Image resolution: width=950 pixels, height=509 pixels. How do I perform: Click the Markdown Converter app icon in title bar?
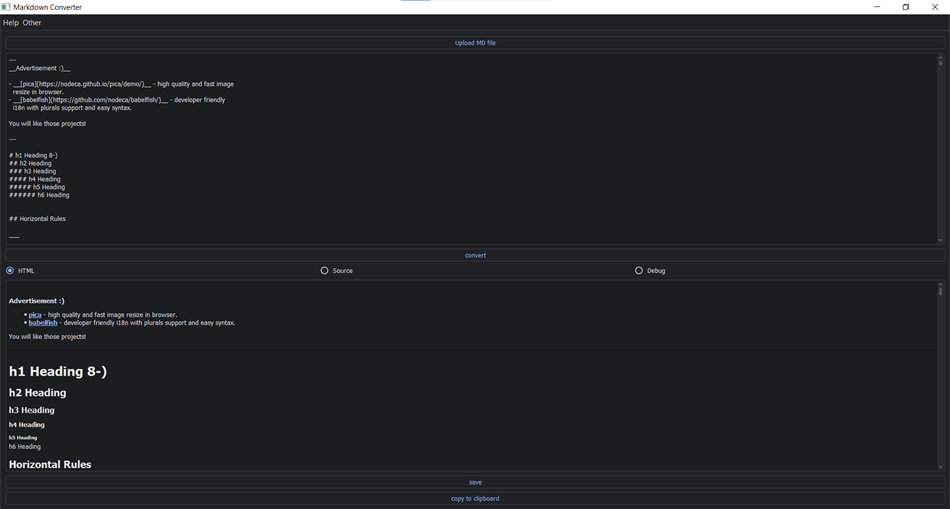[6, 7]
